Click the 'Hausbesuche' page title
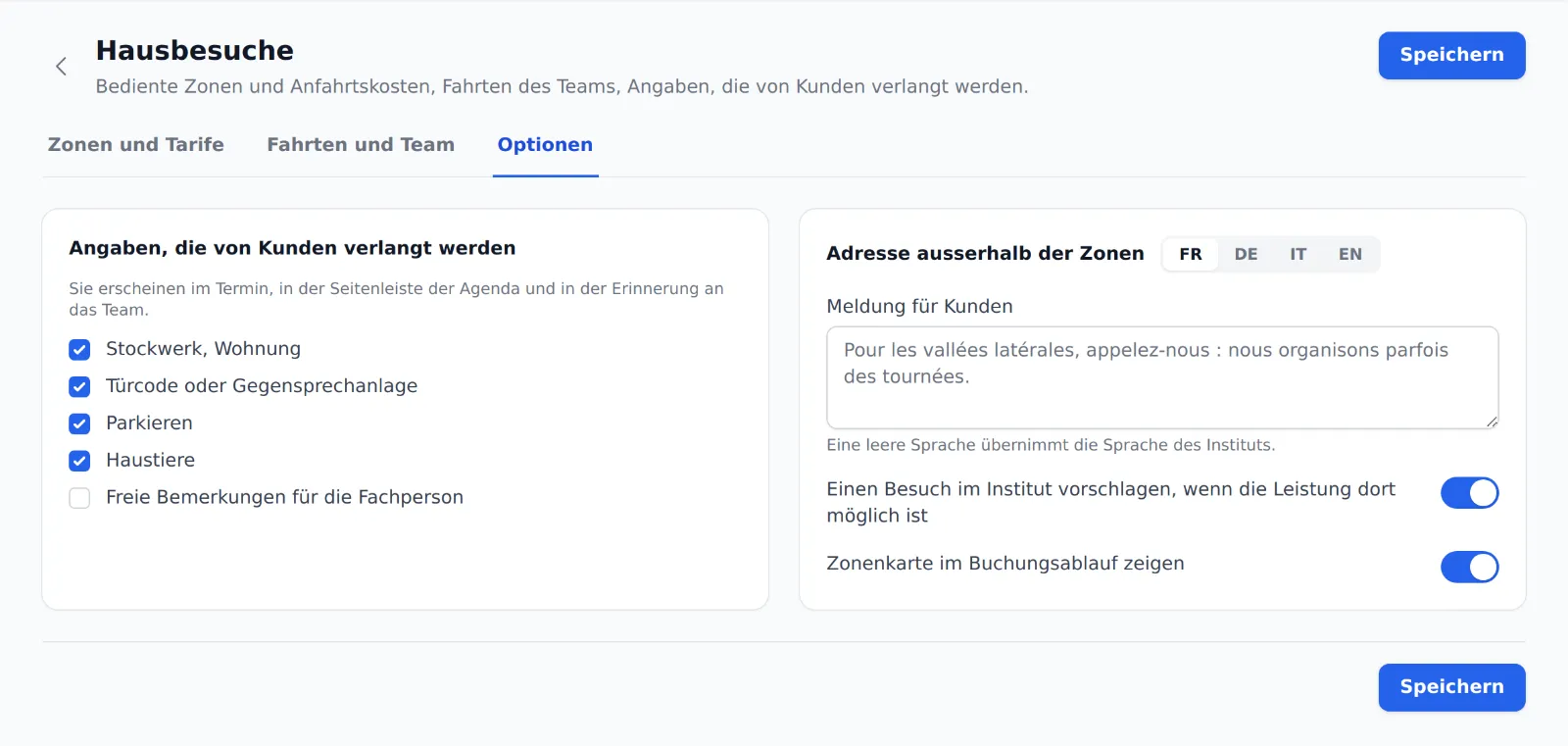The width and height of the screenshot is (1568, 746). 195,50
